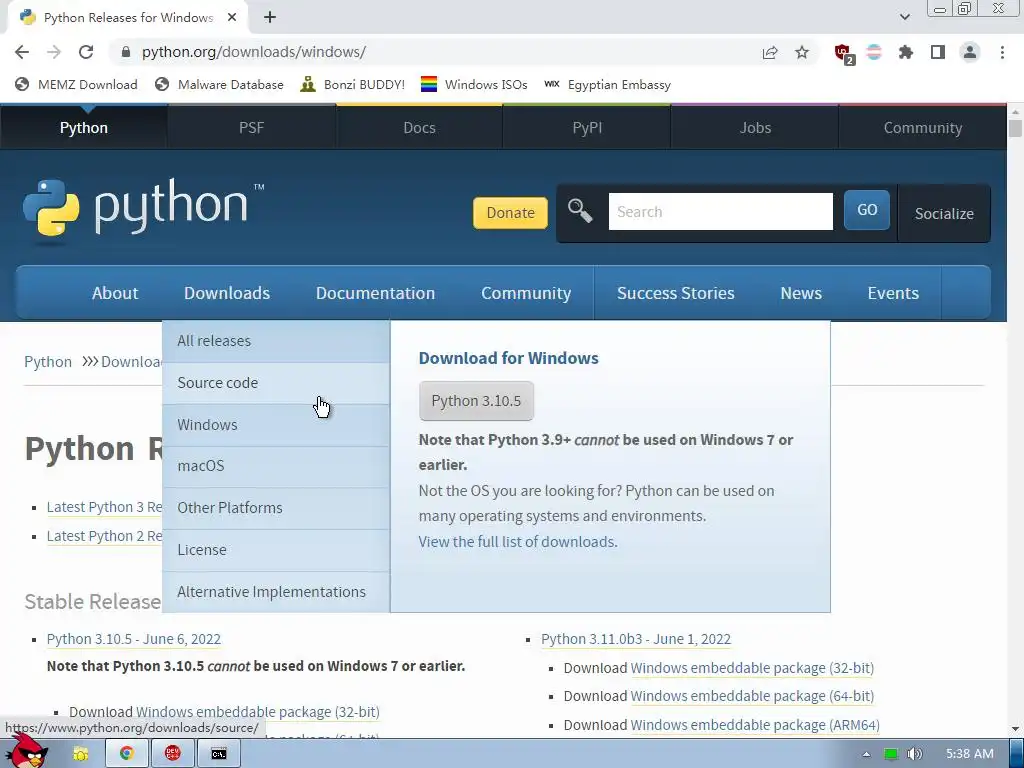
Task: Switch to the PSF tab
Action: pos(251,128)
